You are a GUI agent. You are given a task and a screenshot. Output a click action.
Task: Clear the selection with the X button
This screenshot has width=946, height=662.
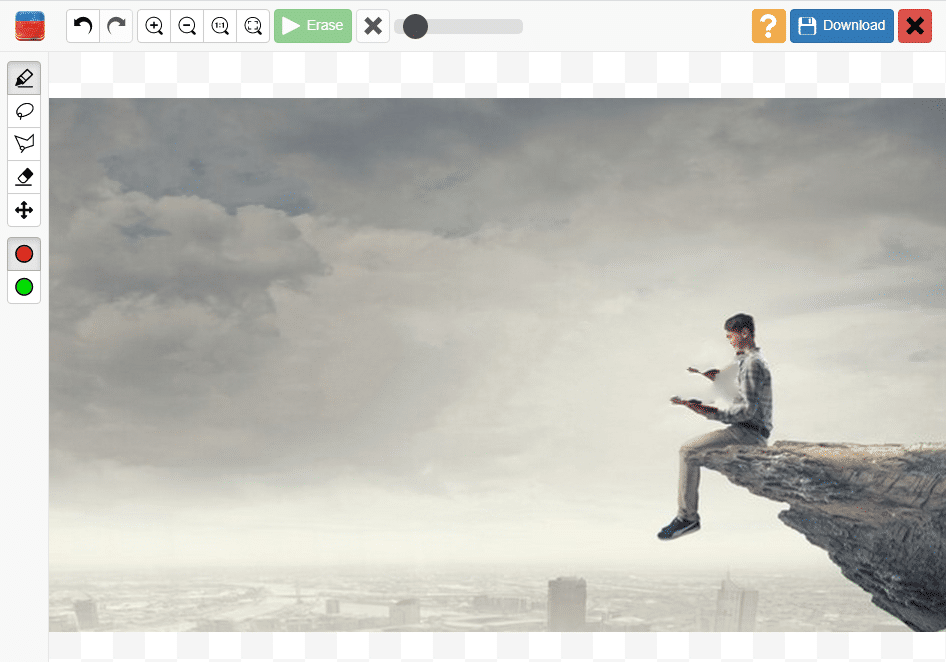click(x=375, y=26)
